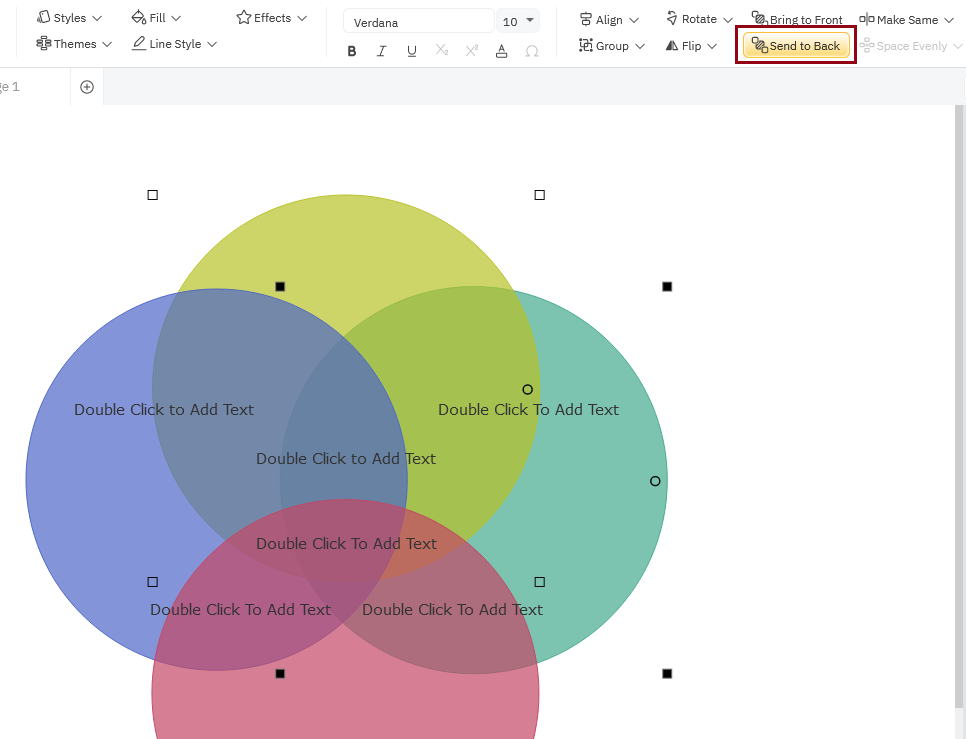Toggle underline text formatting

point(412,50)
